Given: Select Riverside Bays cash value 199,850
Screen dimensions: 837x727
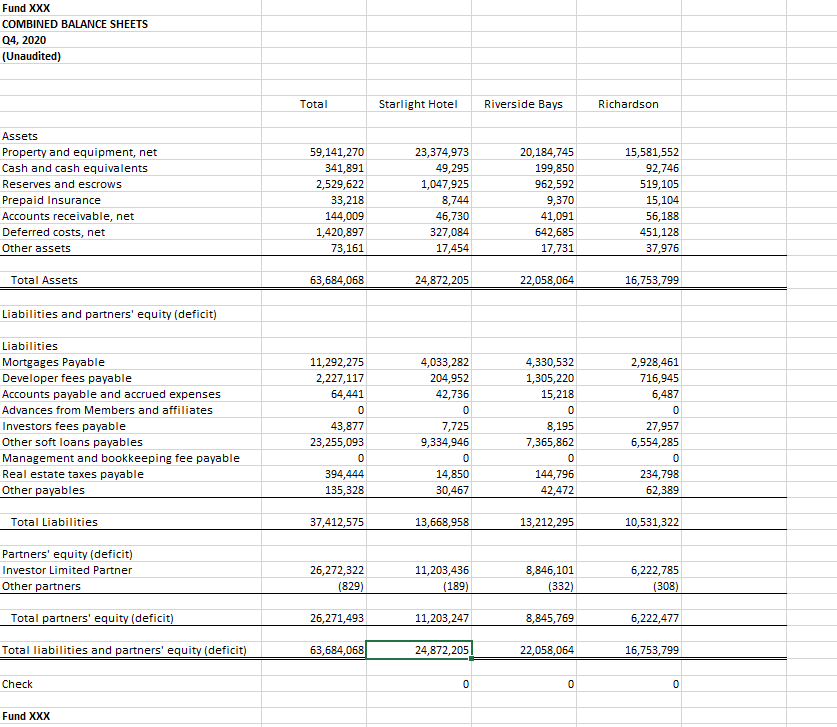Looking at the screenshot, I should (555, 168).
